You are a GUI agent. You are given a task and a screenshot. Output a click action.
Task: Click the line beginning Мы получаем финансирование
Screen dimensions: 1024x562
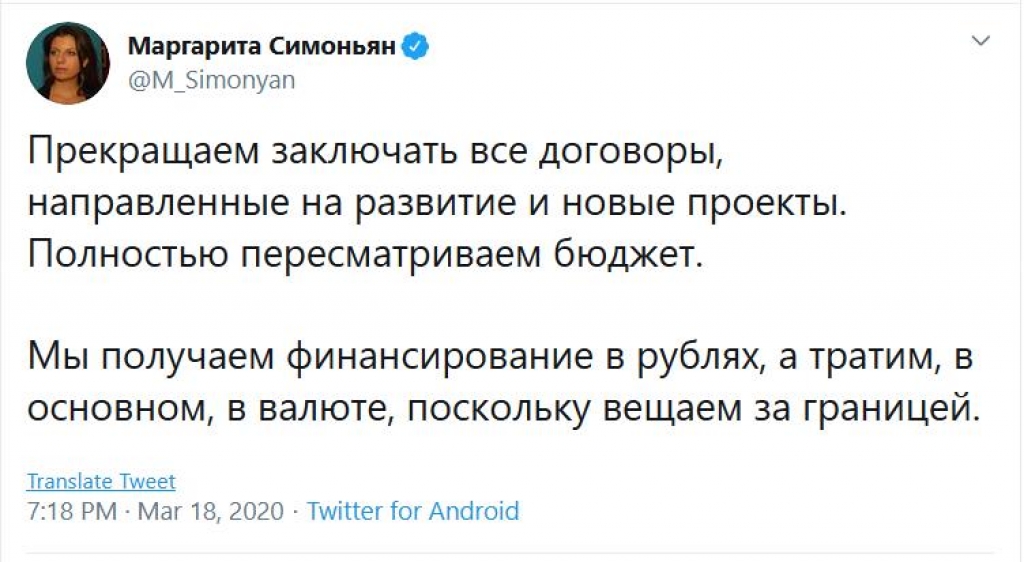[500, 358]
